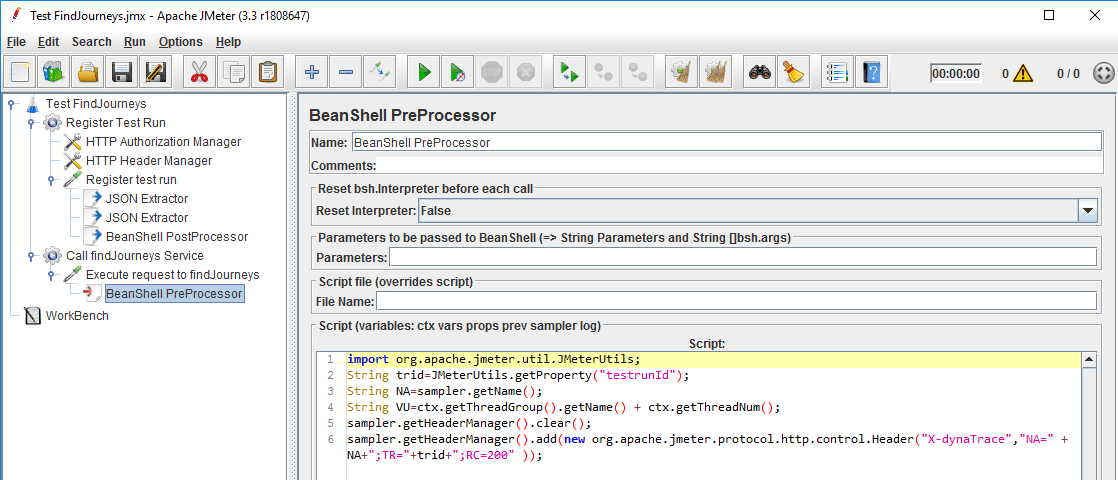
Task: Click the Paste clipboard icon
Action: (x=267, y=72)
